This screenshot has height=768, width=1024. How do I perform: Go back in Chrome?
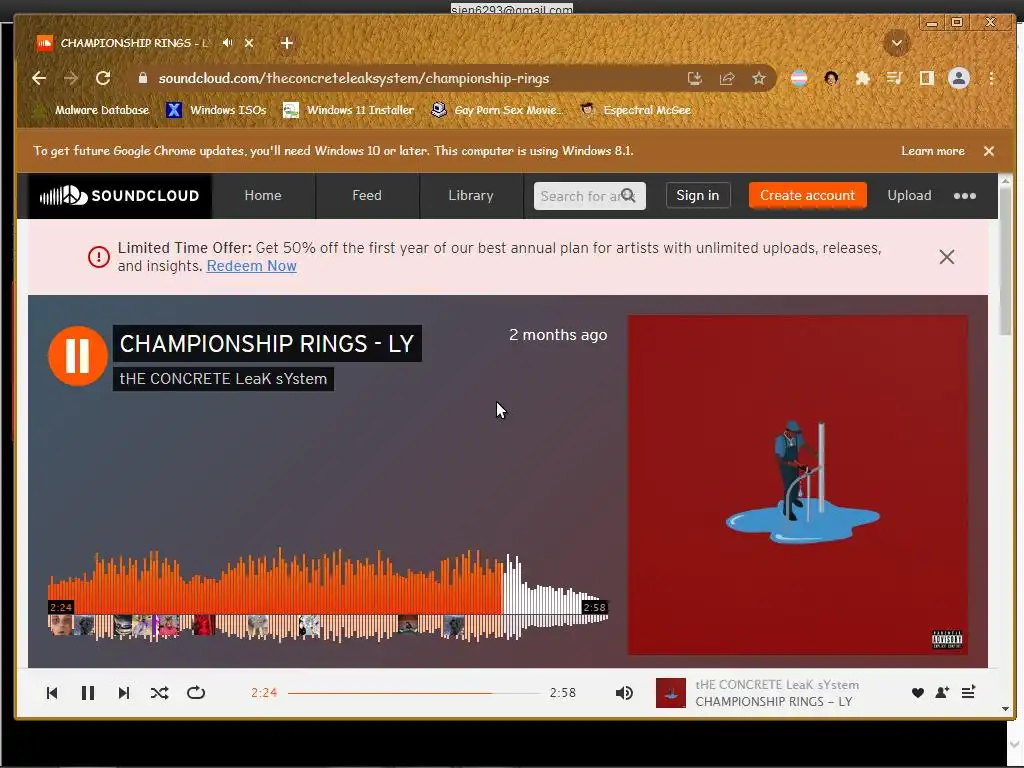coord(39,78)
